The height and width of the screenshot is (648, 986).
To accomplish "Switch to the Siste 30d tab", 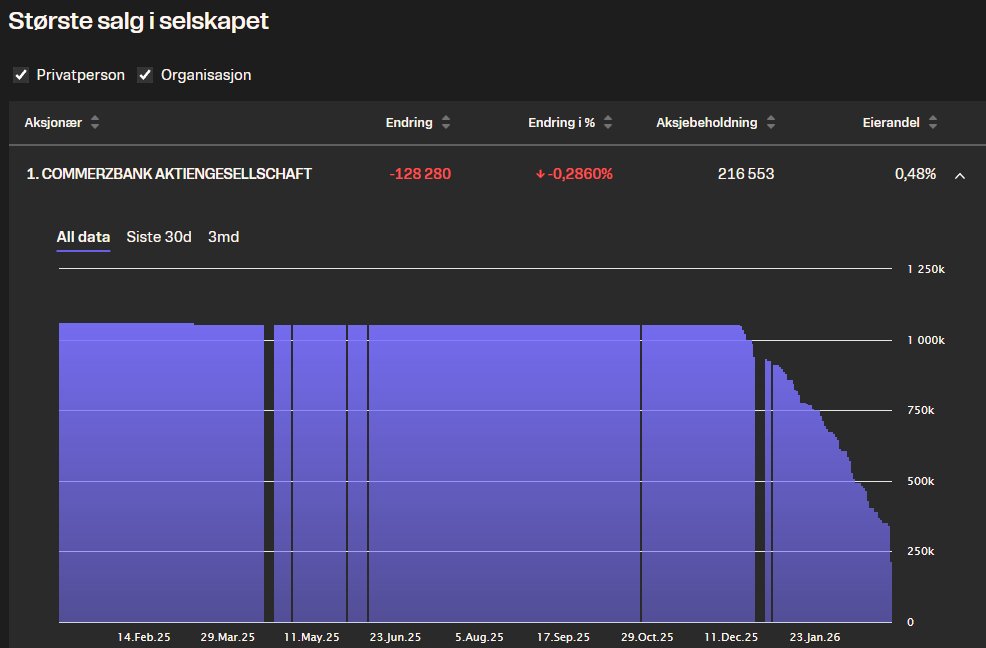I will pos(158,237).
